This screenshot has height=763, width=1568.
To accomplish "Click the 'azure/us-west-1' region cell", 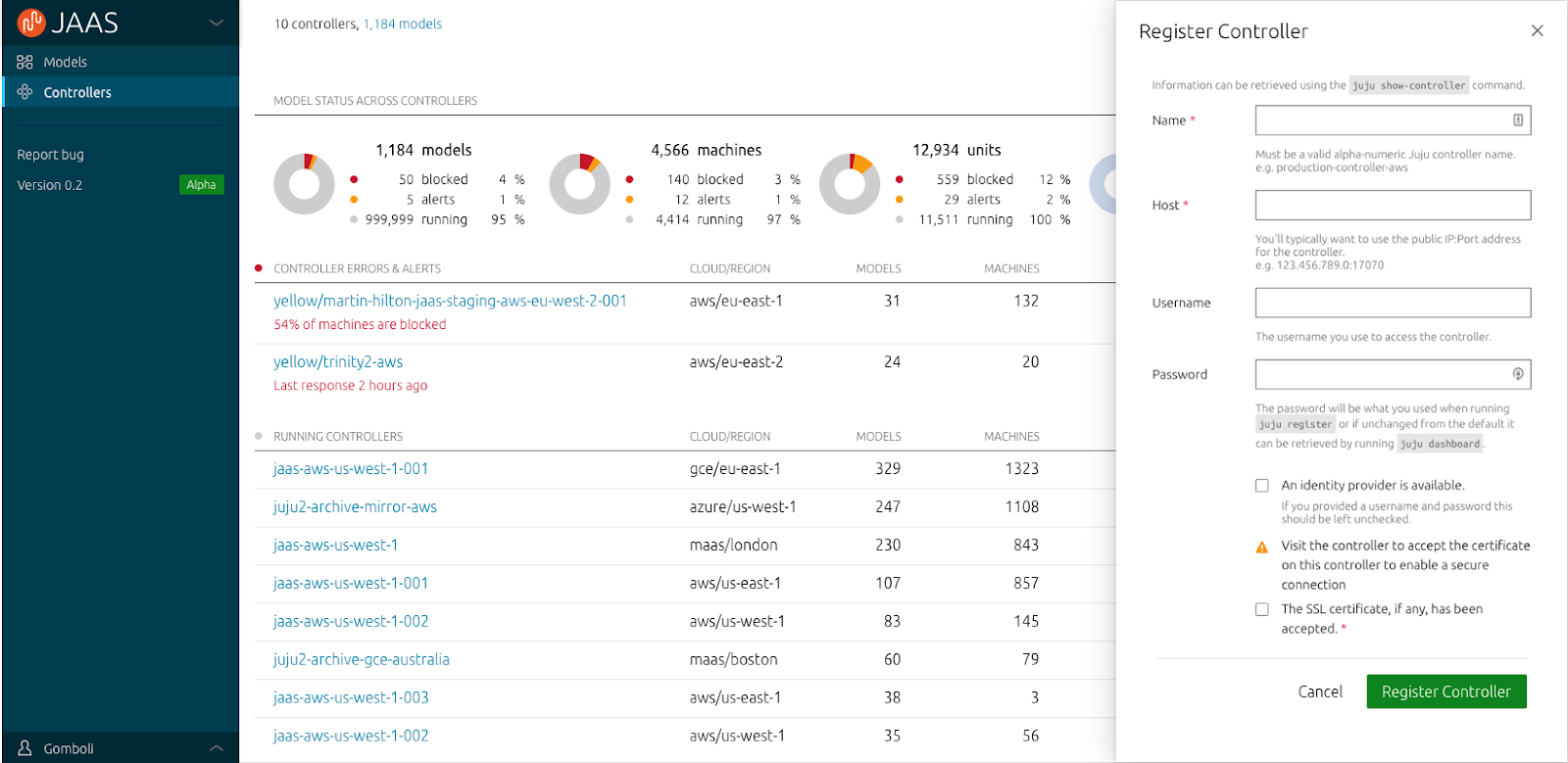I will click(x=743, y=506).
